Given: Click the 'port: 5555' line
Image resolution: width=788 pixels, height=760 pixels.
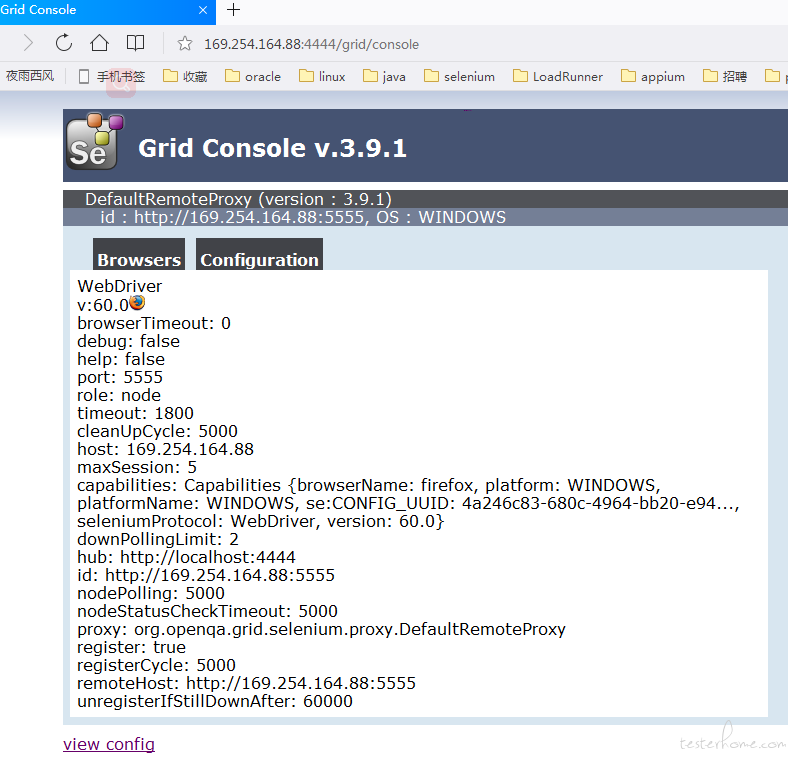Looking at the screenshot, I should click(x=120, y=377).
